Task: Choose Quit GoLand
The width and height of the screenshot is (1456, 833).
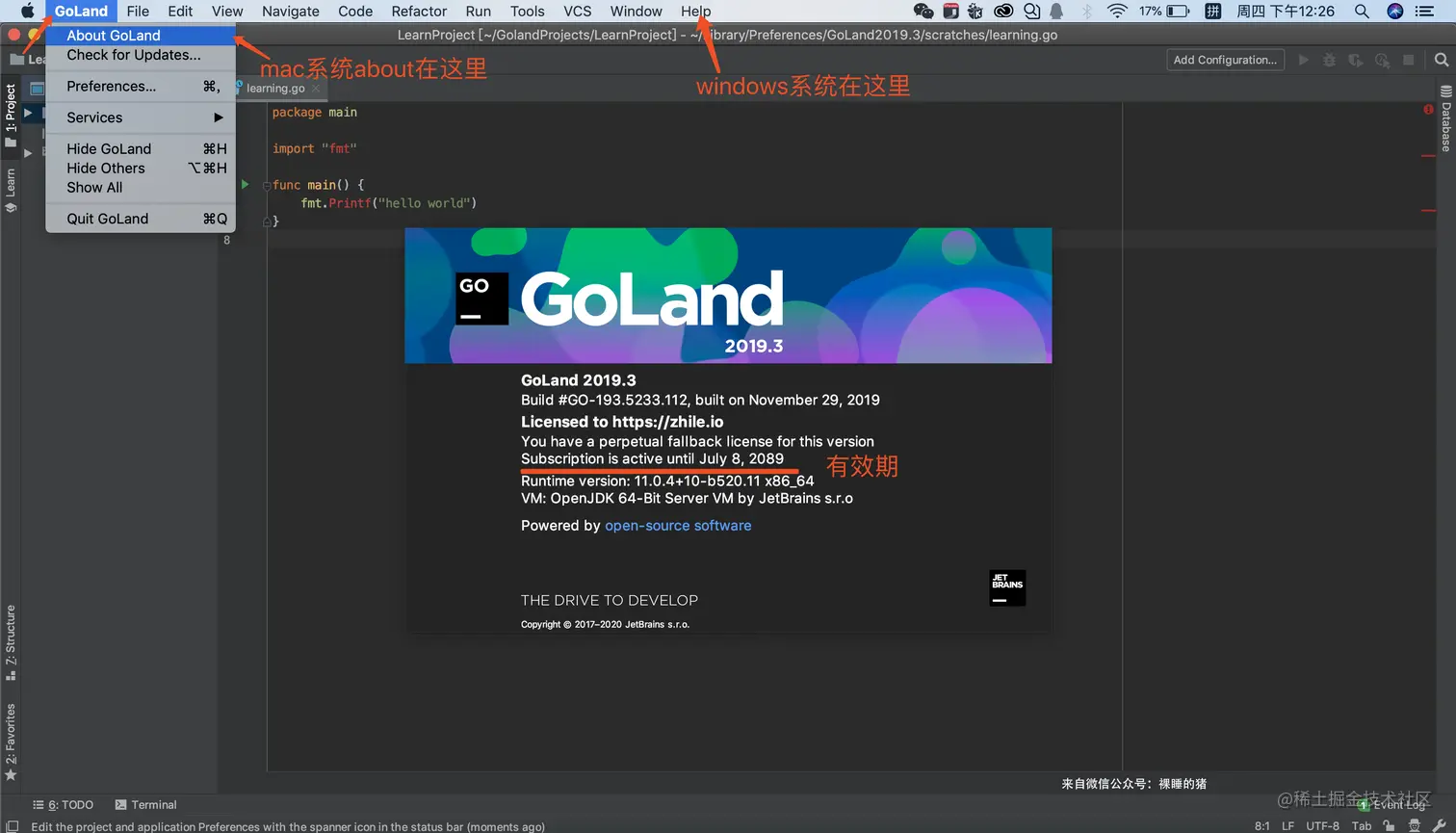Action: coord(141,219)
